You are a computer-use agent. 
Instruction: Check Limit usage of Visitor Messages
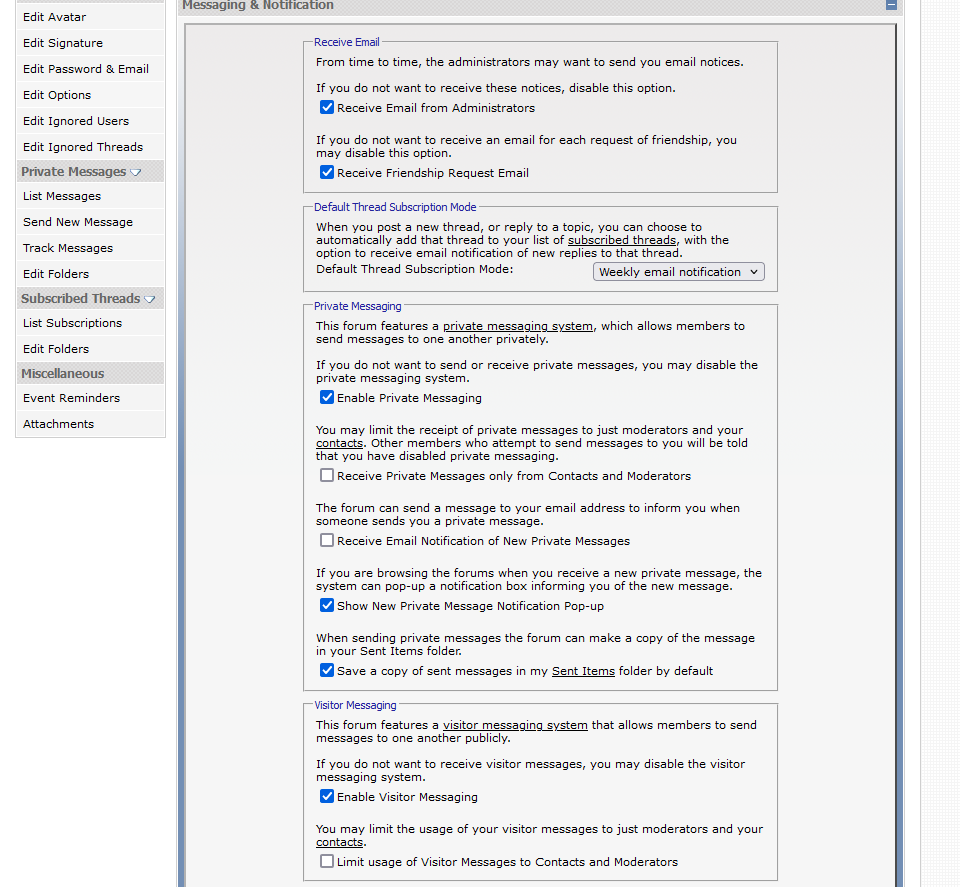pos(327,862)
